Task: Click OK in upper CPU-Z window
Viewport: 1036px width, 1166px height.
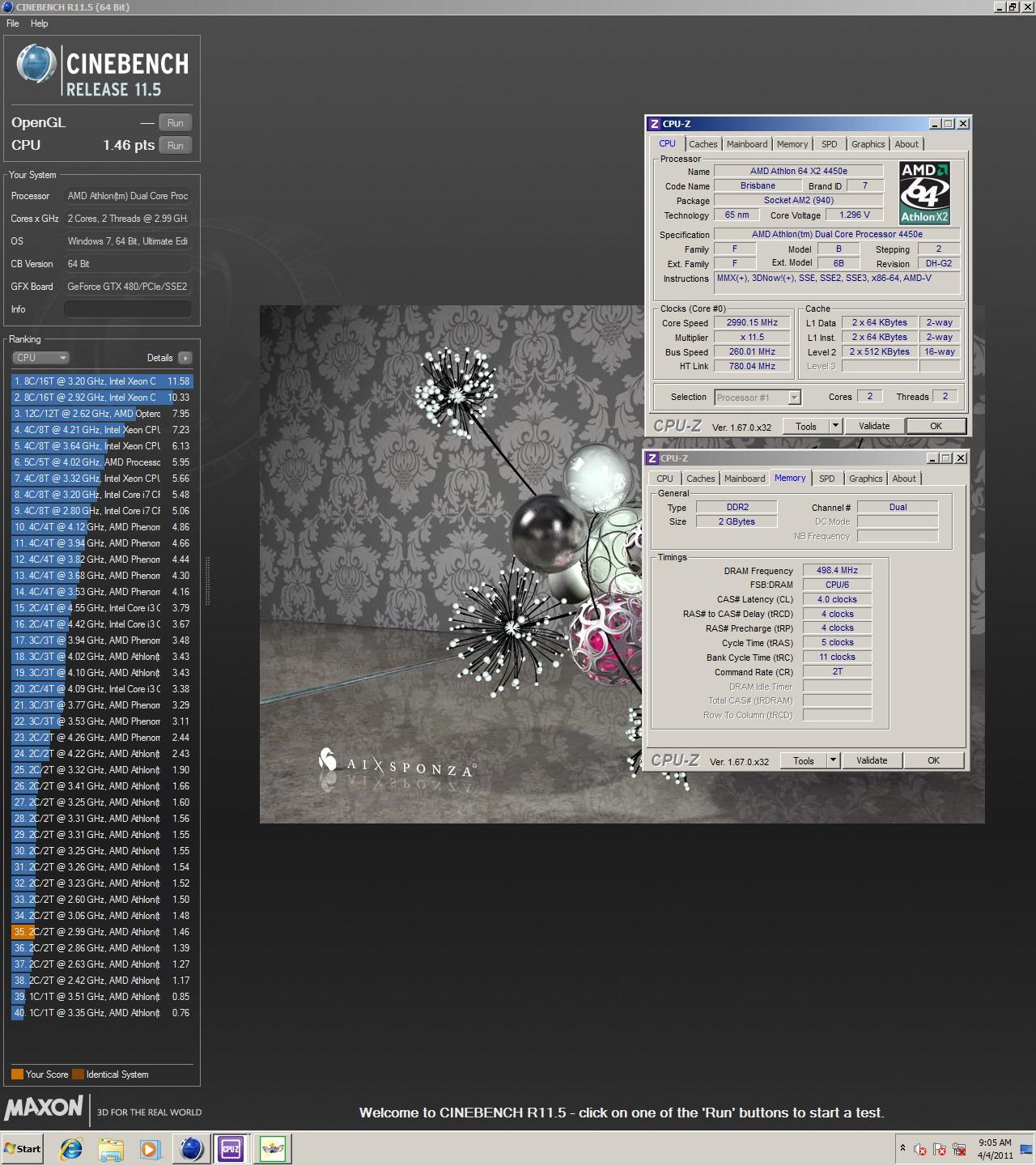Action: tap(936, 427)
